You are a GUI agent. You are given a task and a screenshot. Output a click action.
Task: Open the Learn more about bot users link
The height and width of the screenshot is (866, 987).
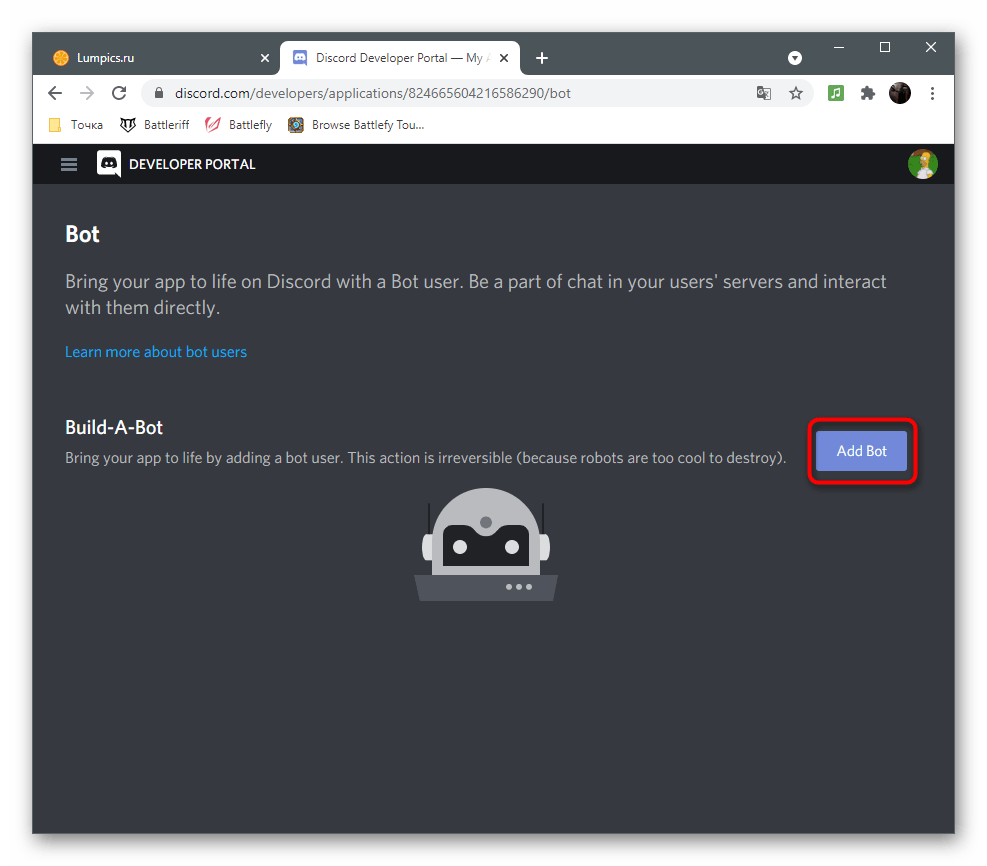[x=155, y=351]
